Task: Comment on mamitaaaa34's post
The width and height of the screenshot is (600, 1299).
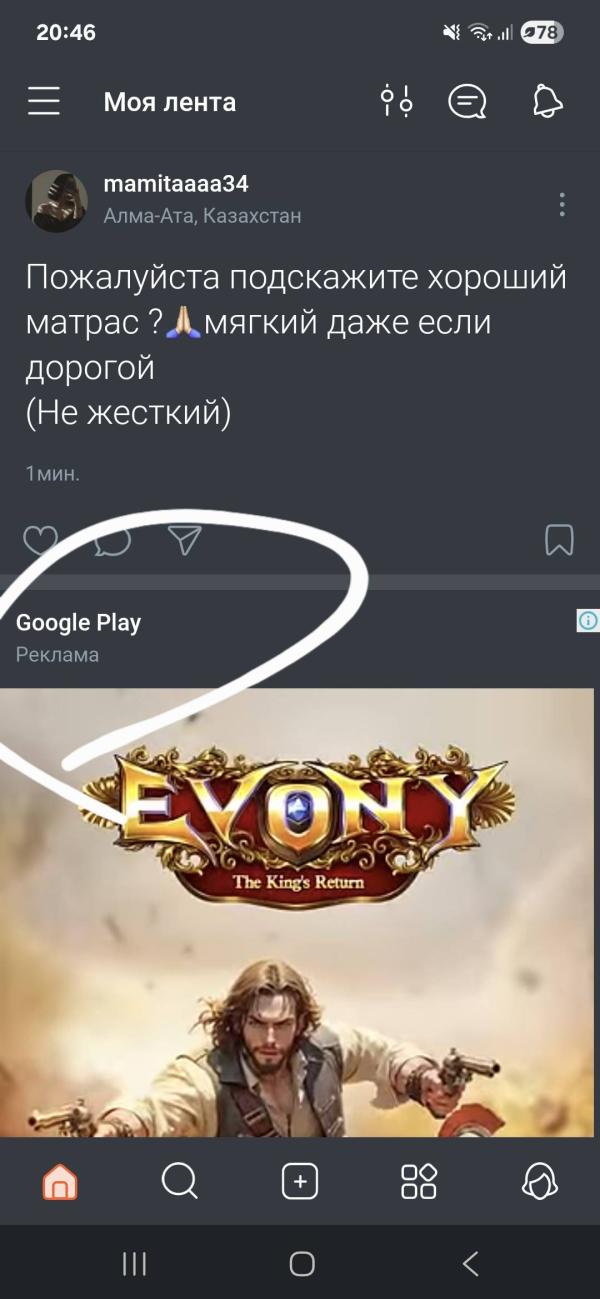Action: point(113,541)
